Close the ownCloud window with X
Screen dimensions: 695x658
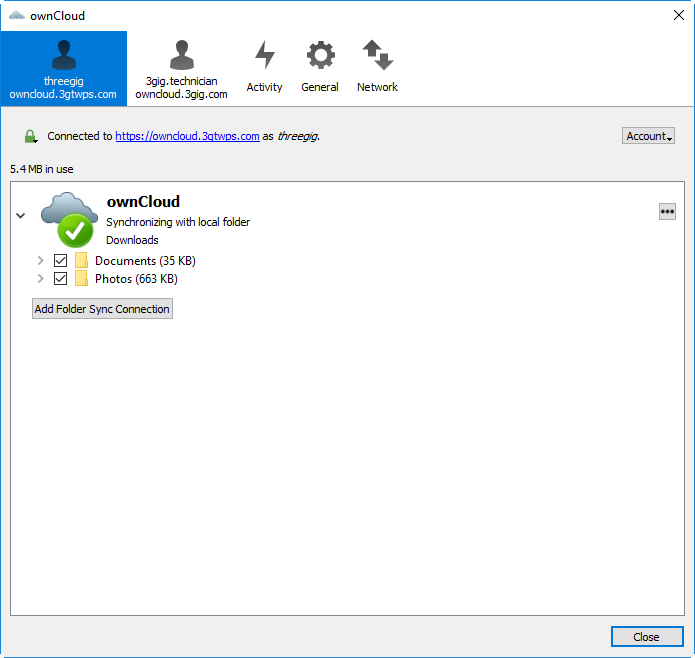(x=679, y=16)
